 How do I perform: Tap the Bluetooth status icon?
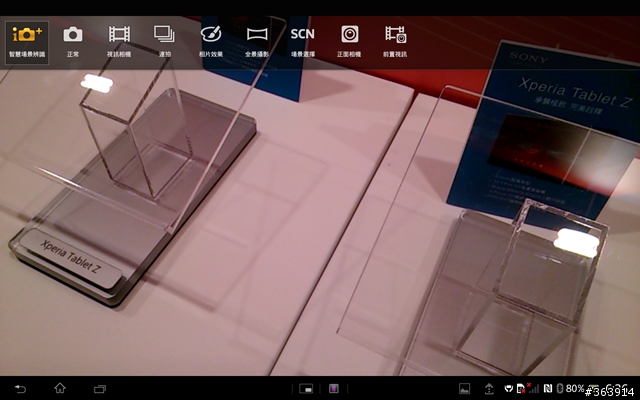[x=560, y=388]
